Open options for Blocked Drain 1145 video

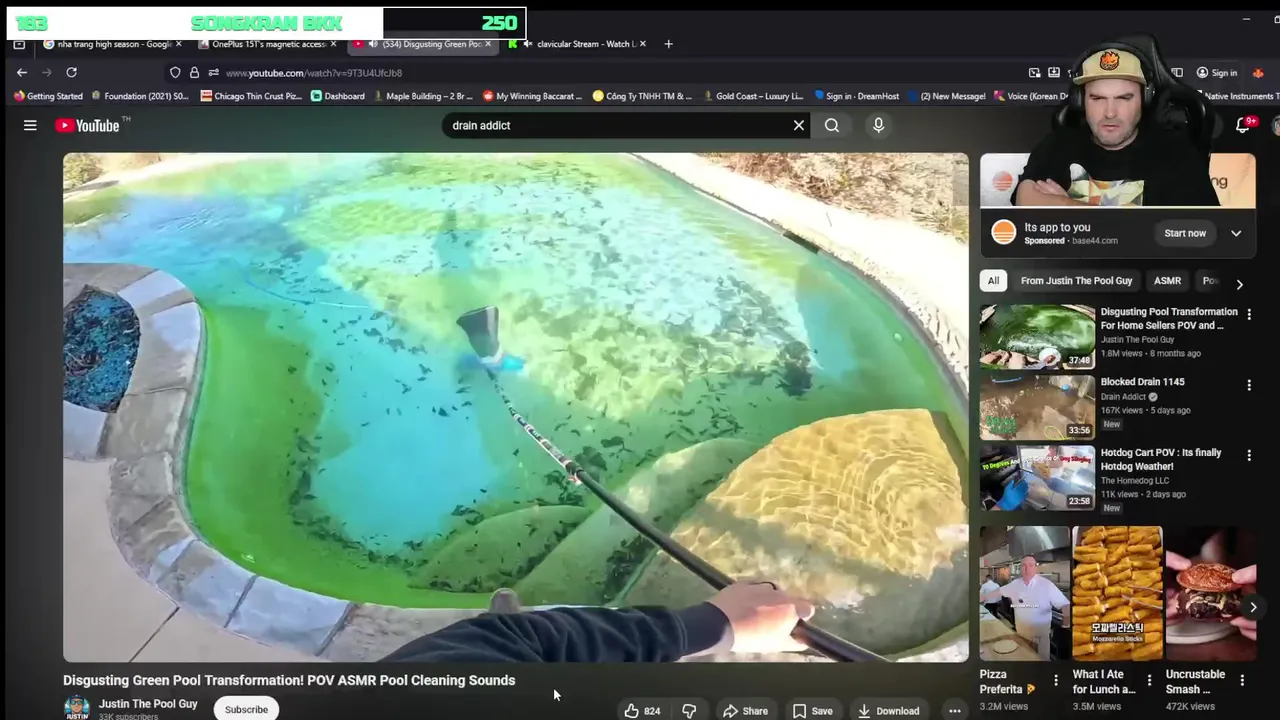[x=1248, y=385]
